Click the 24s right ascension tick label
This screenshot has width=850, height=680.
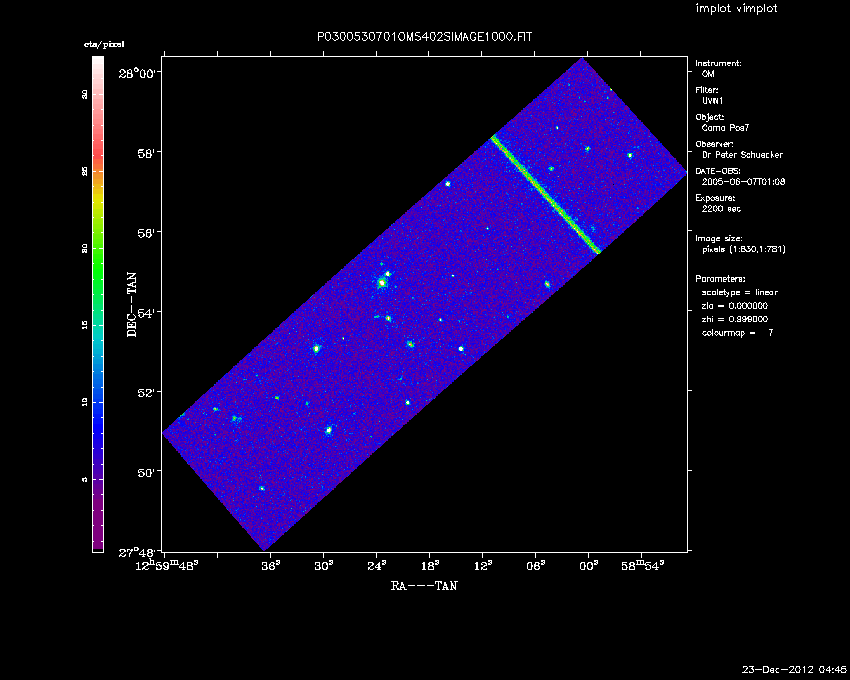click(x=377, y=566)
